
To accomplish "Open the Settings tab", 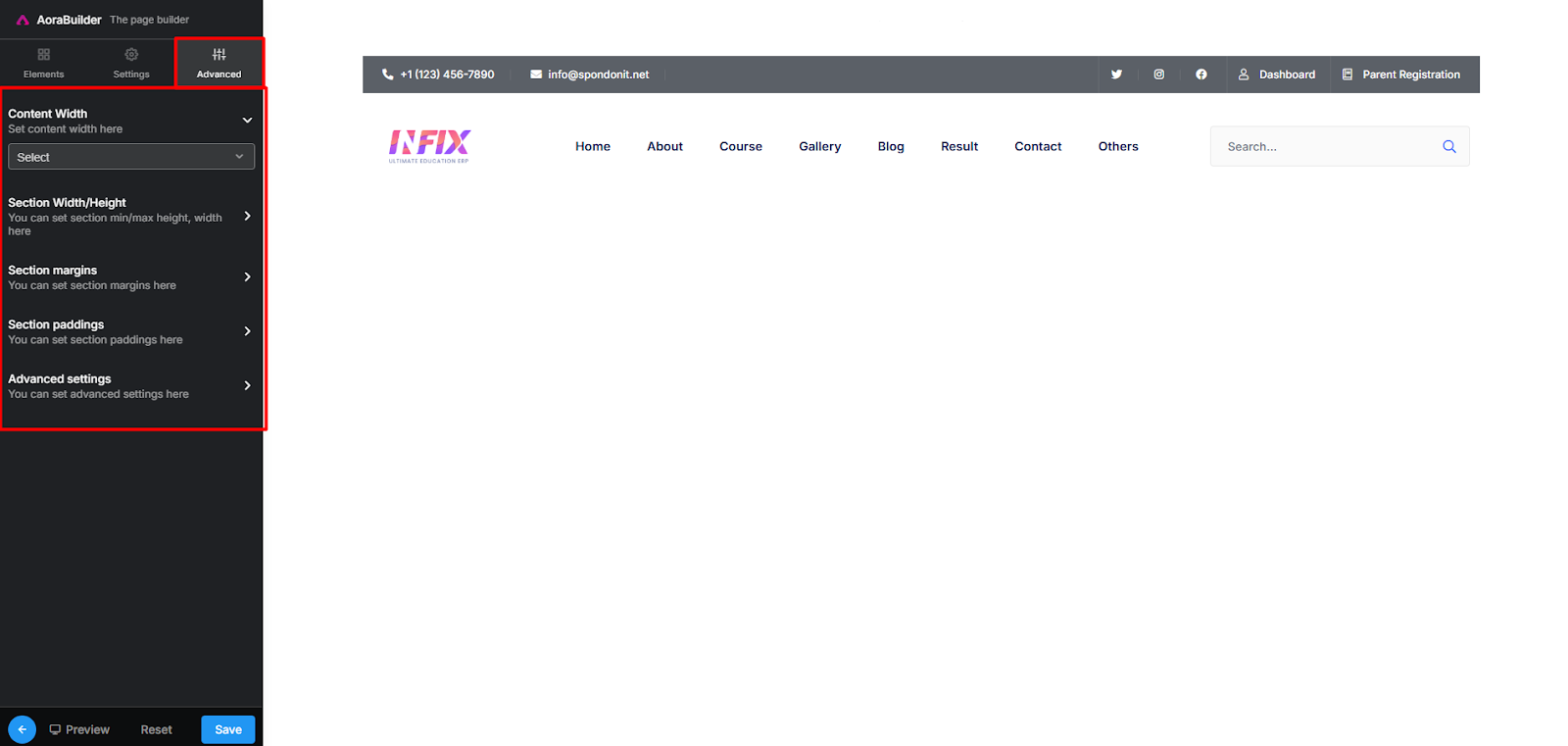I will coord(131,63).
